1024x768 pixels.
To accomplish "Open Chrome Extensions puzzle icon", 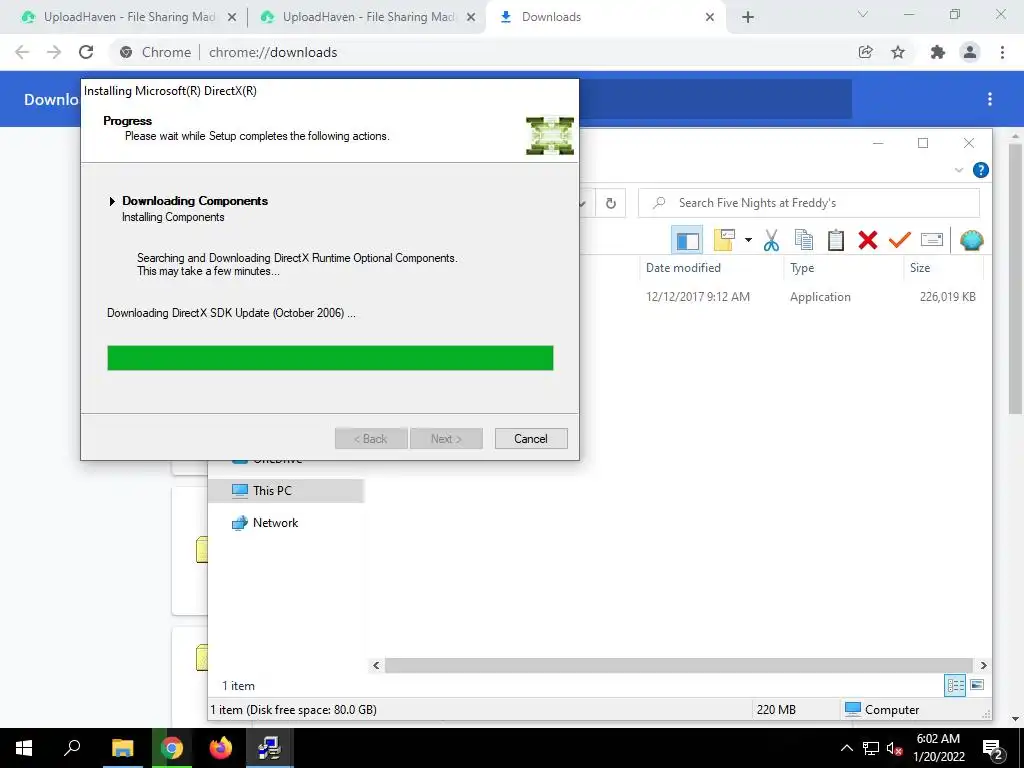I will coord(938,52).
